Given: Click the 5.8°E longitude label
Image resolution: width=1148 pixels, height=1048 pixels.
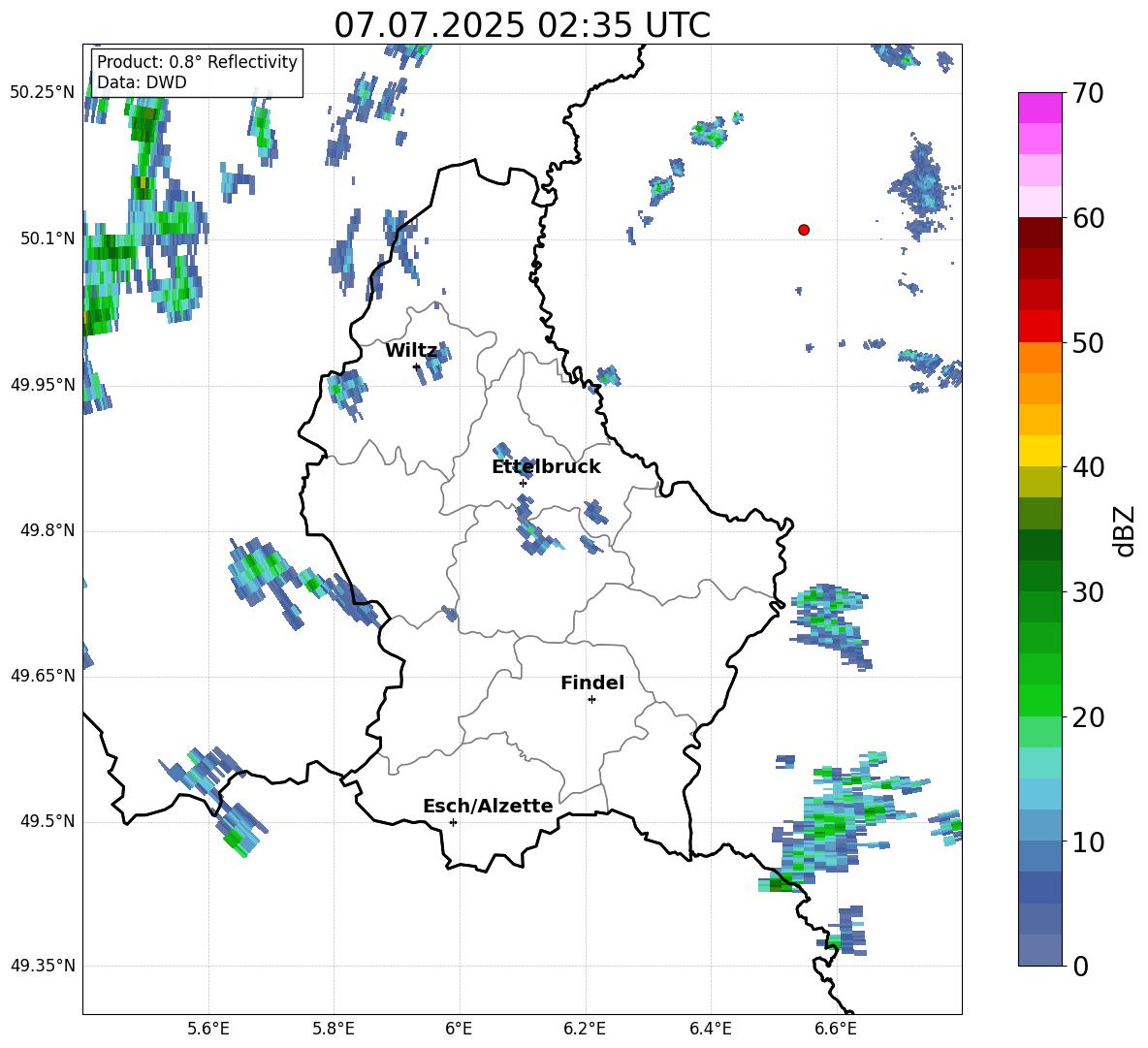Looking at the screenshot, I should (334, 1029).
